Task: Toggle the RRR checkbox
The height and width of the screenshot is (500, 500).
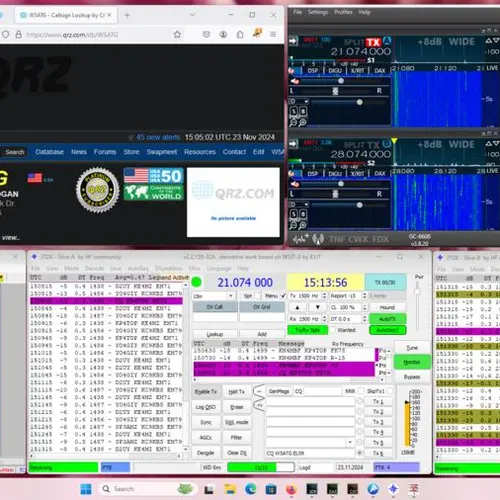Action: click(361, 391)
